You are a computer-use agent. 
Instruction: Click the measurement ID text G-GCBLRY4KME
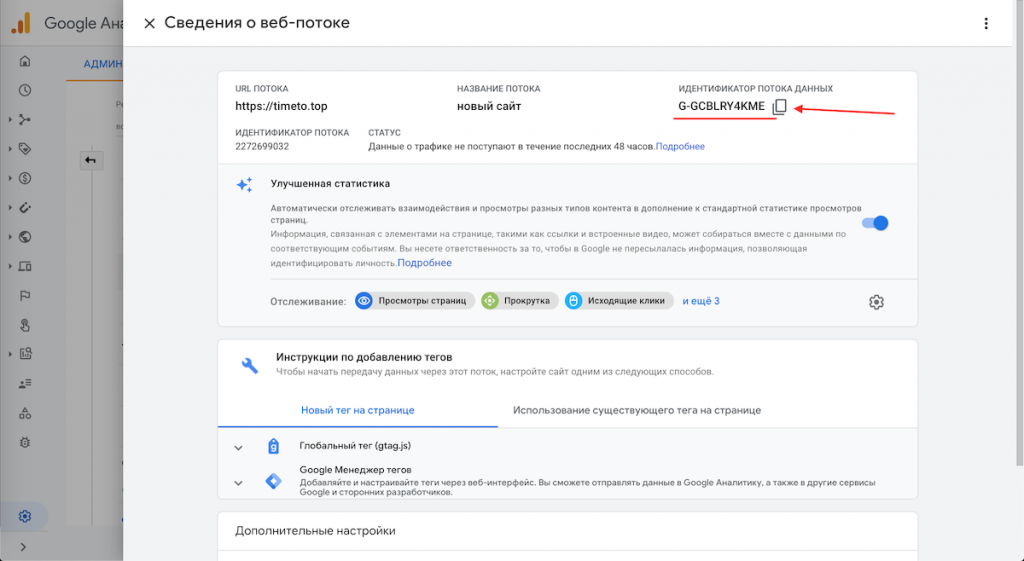click(x=721, y=106)
